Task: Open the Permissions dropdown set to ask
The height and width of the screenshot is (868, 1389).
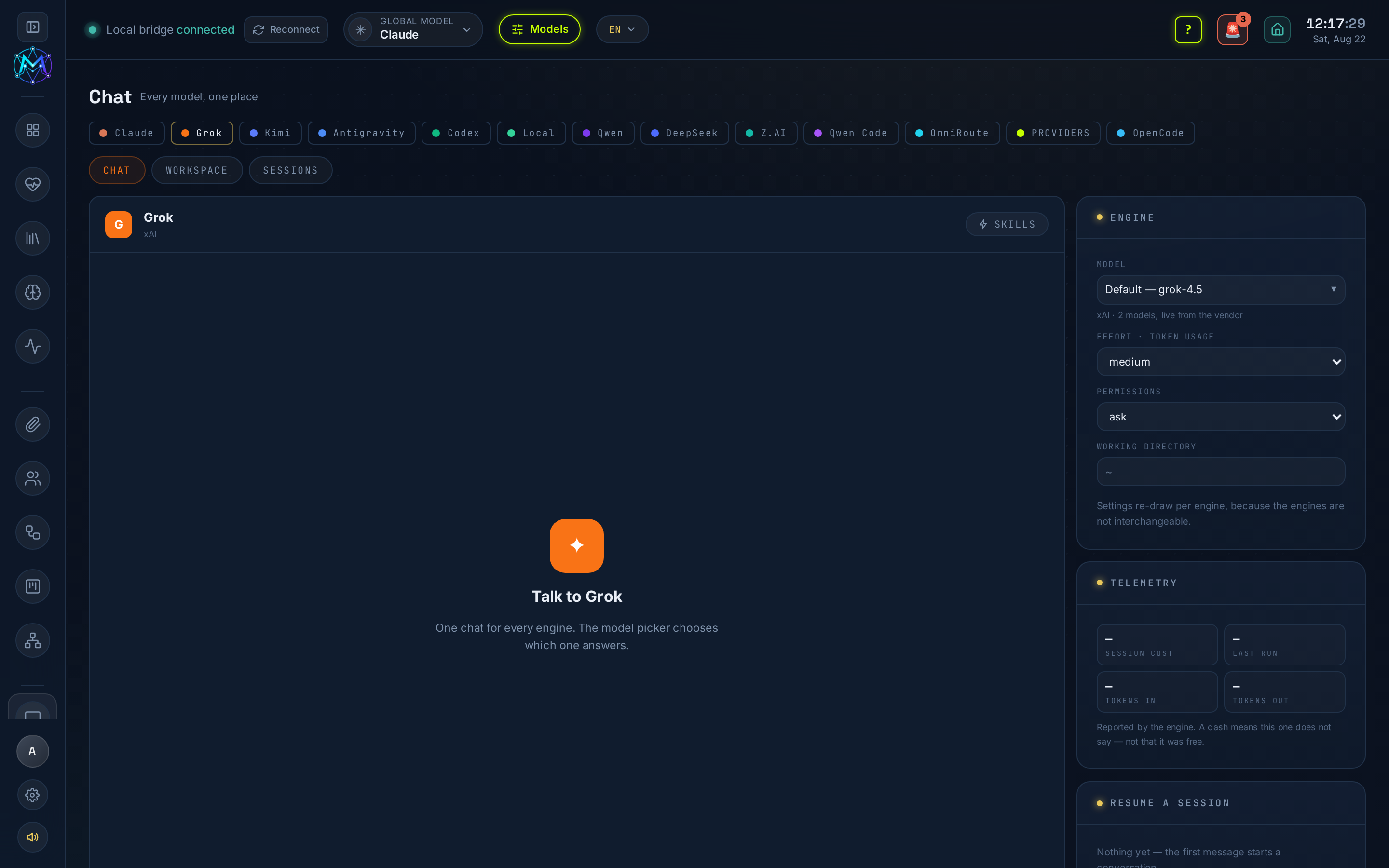Action: (x=1221, y=417)
